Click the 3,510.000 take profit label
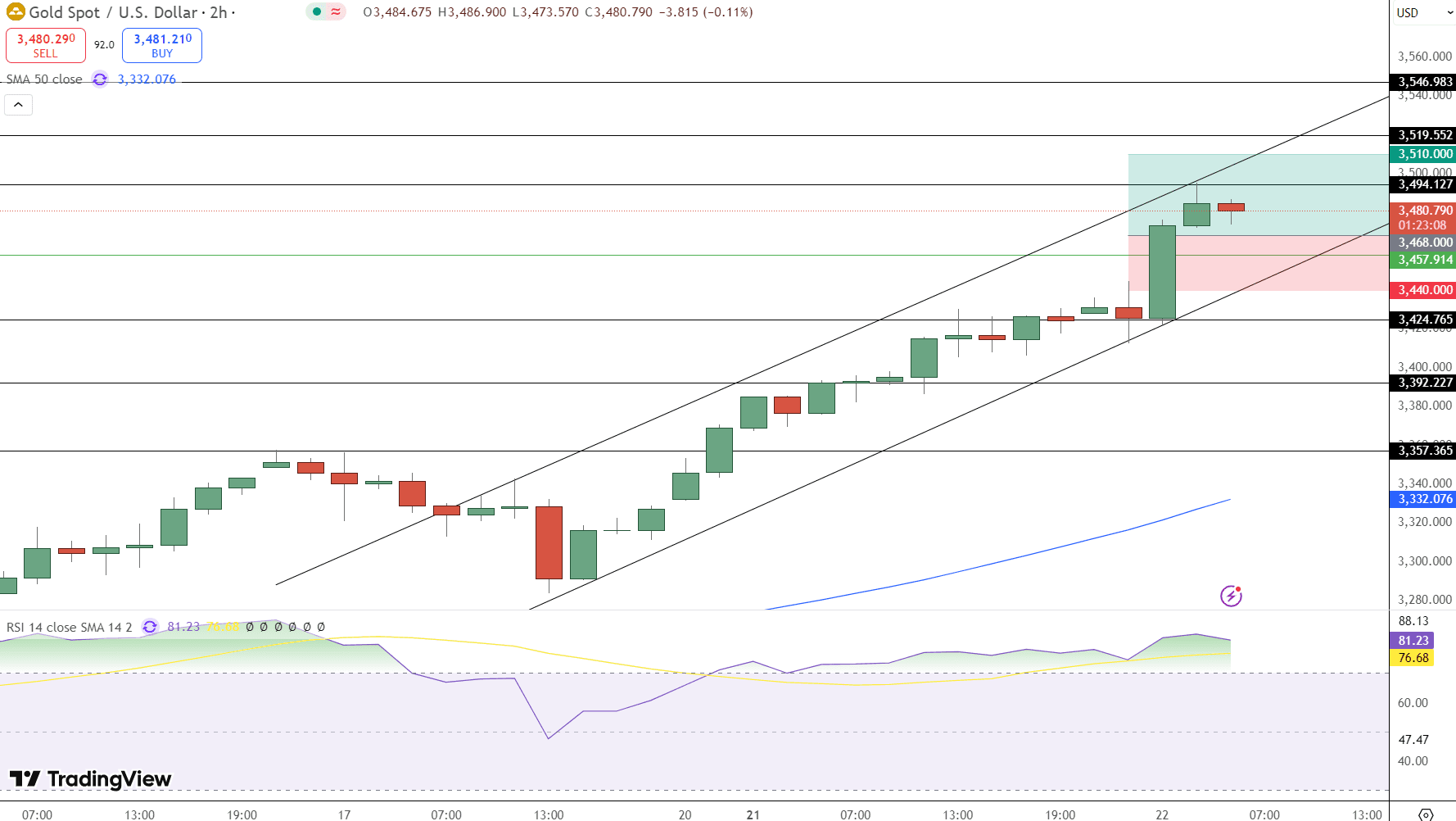This screenshot has height=821, width=1456. pos(1425,154)
